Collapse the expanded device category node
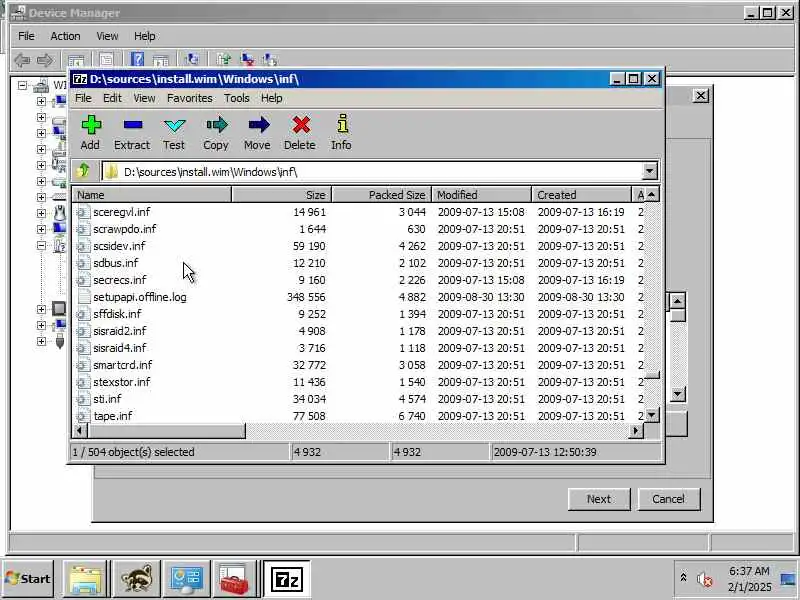The width and height of the screenshot is (800, 600). [x=41, y=245]
